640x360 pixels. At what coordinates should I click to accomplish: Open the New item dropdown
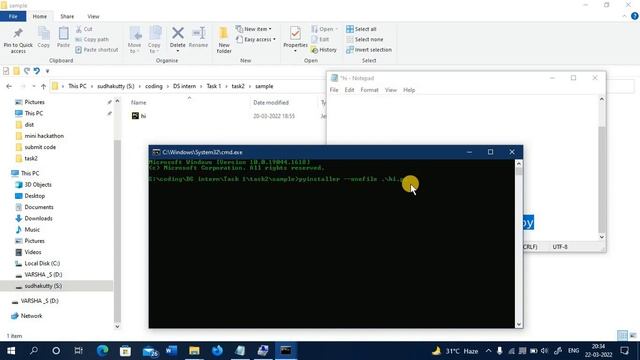254,29
